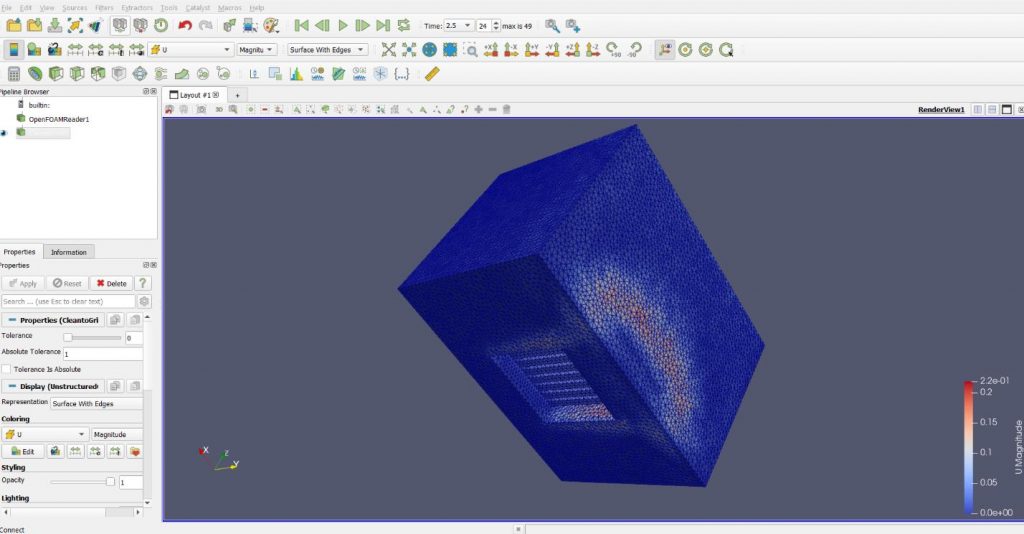1024x534 pixels.
Task: Open the Filters menu
Action: point(104,7)
